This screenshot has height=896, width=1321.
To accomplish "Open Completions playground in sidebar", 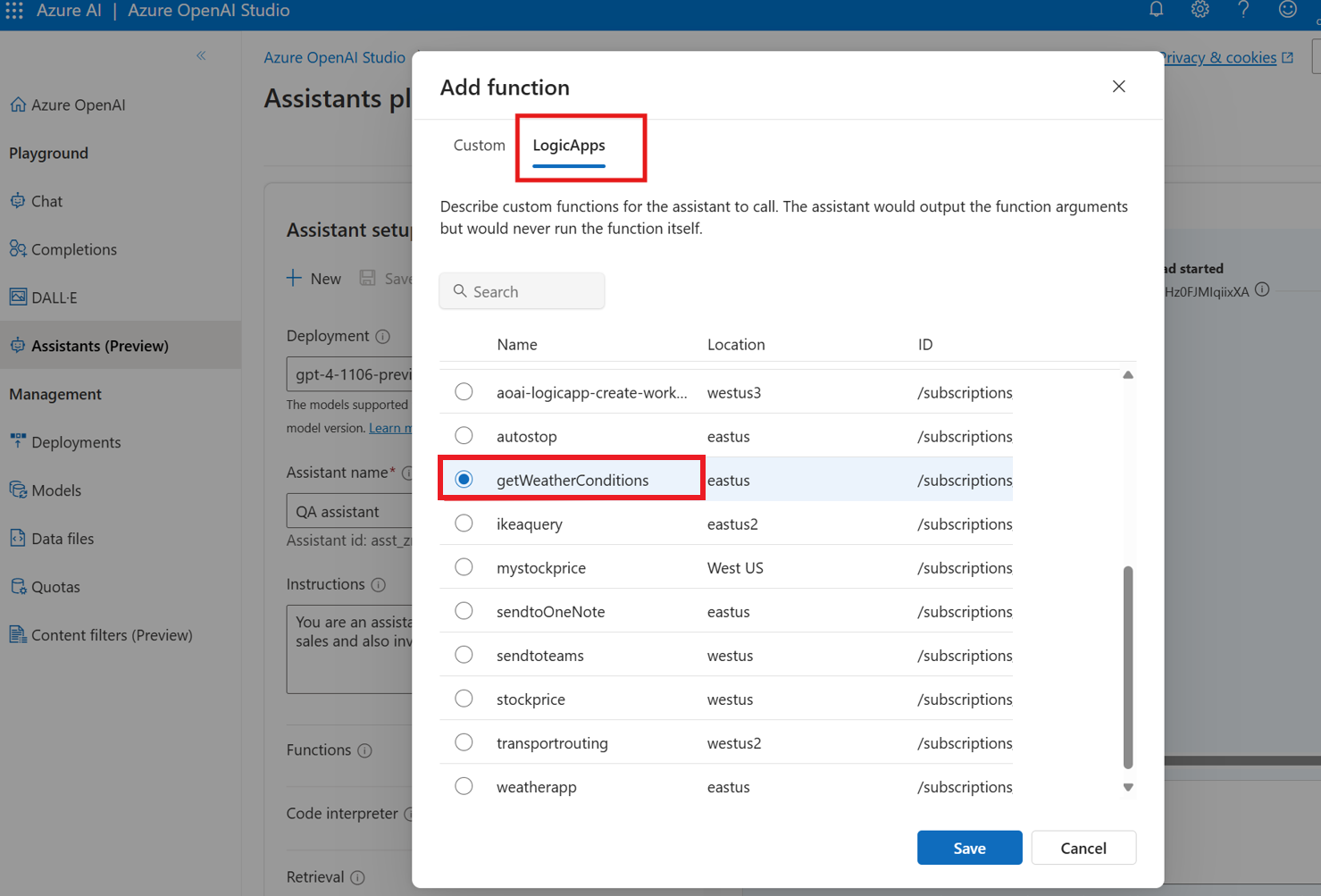I will [x=63, y=249].
